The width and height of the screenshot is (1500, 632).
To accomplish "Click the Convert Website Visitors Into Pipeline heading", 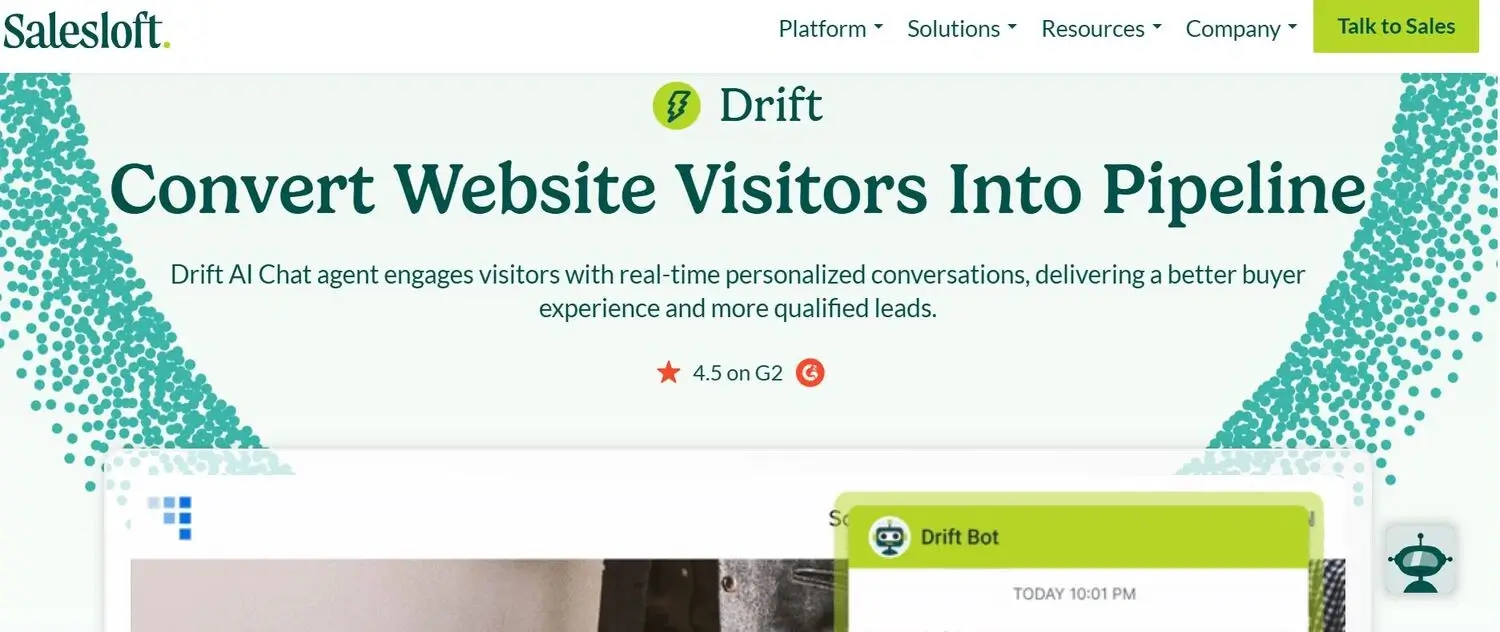I will (738, 189).
